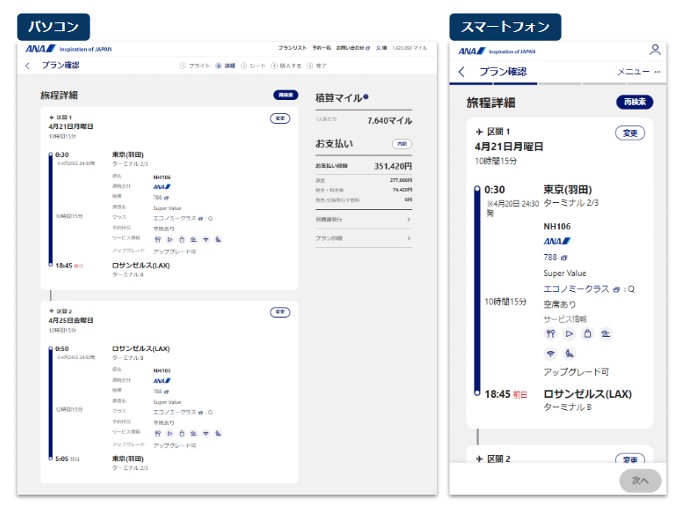Click the 内訳 button beside お支払い
The width and height of the screenshot is (690, 512).
point(402,144)
